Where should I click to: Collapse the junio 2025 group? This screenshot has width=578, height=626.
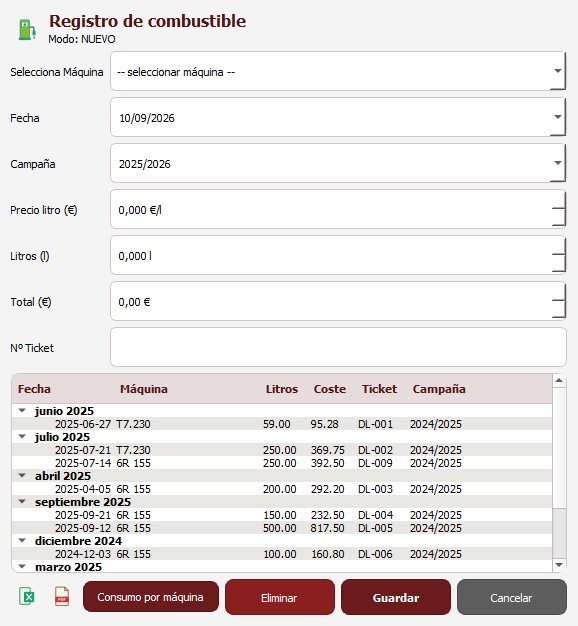22,410
